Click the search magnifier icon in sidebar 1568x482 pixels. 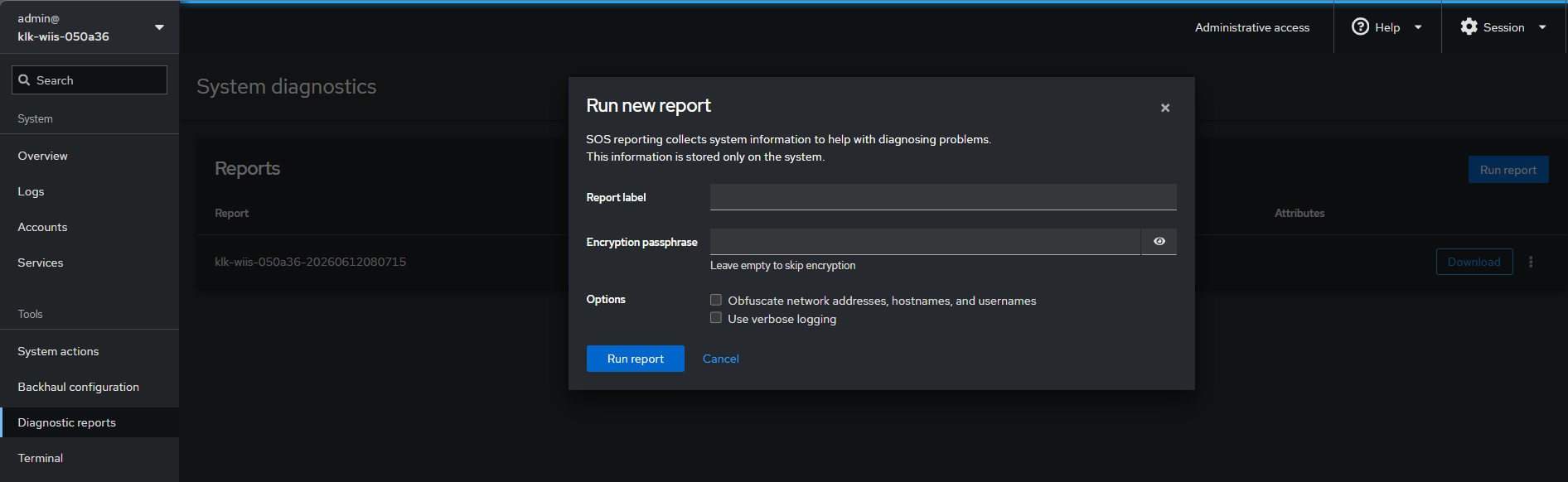[x=24, y=80]
